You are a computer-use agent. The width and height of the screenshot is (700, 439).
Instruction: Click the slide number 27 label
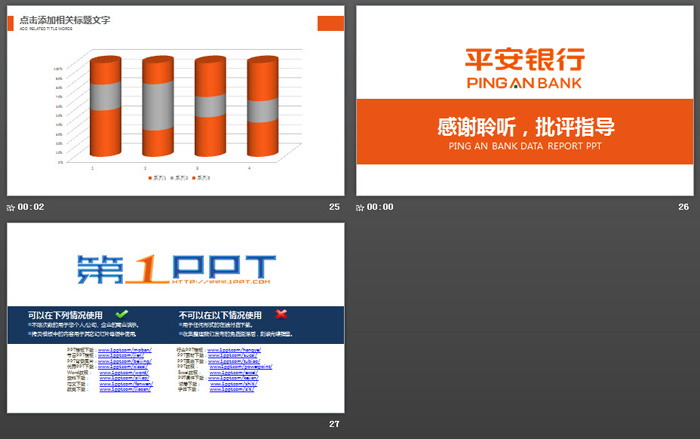point(334,424)
